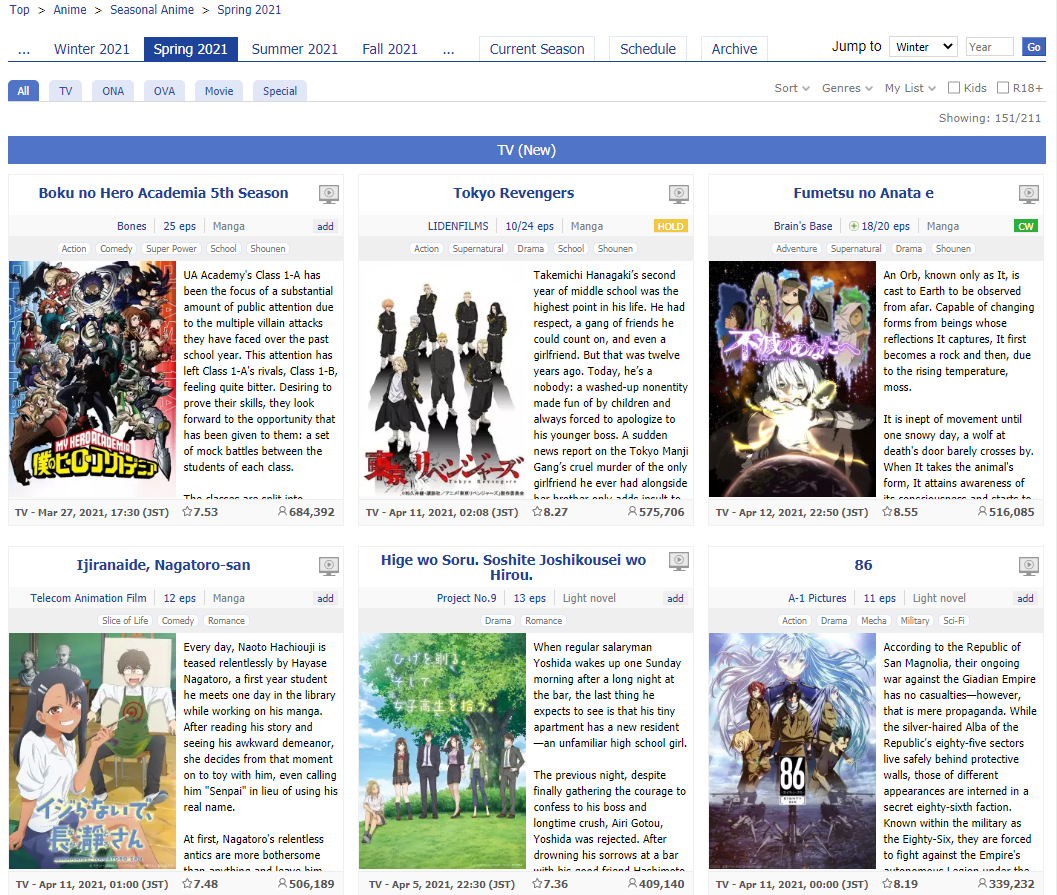Play the Tokyo Revengers video preview
Screen dimensions: 1057x895
pyautogui.click(x=678, y=194)
